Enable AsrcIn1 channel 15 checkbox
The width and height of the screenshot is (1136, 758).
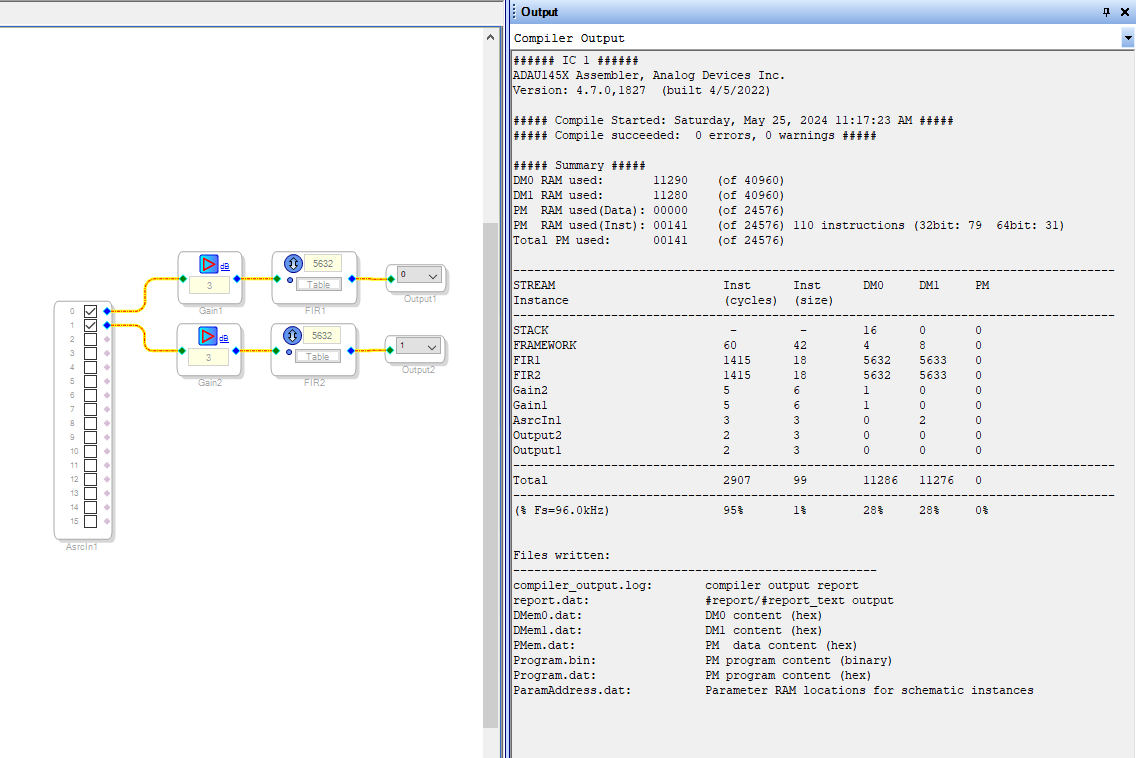click(x=91, y=521)
